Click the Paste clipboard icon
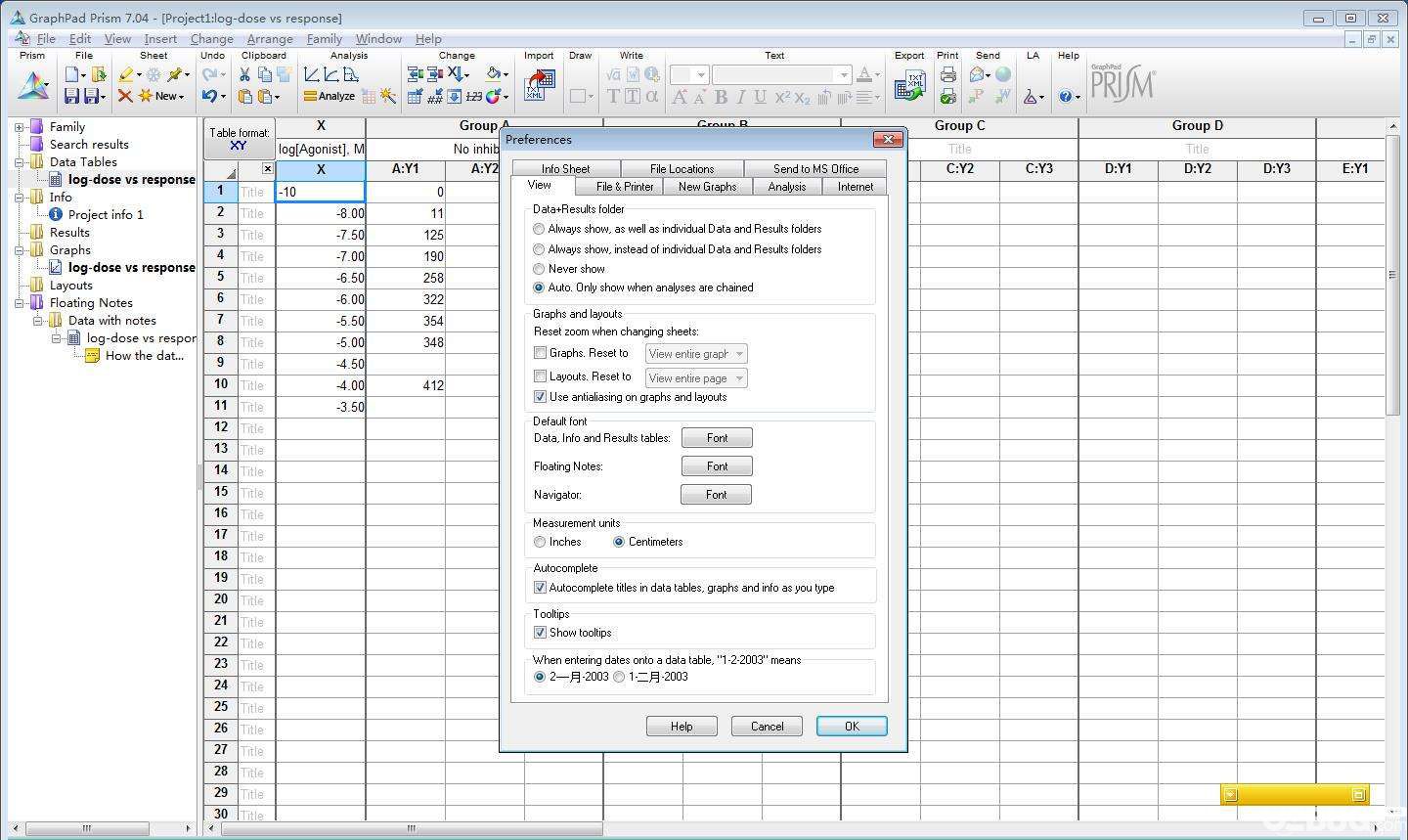The width and height of the screenshot is (1408, 840). tap(244, 96)
